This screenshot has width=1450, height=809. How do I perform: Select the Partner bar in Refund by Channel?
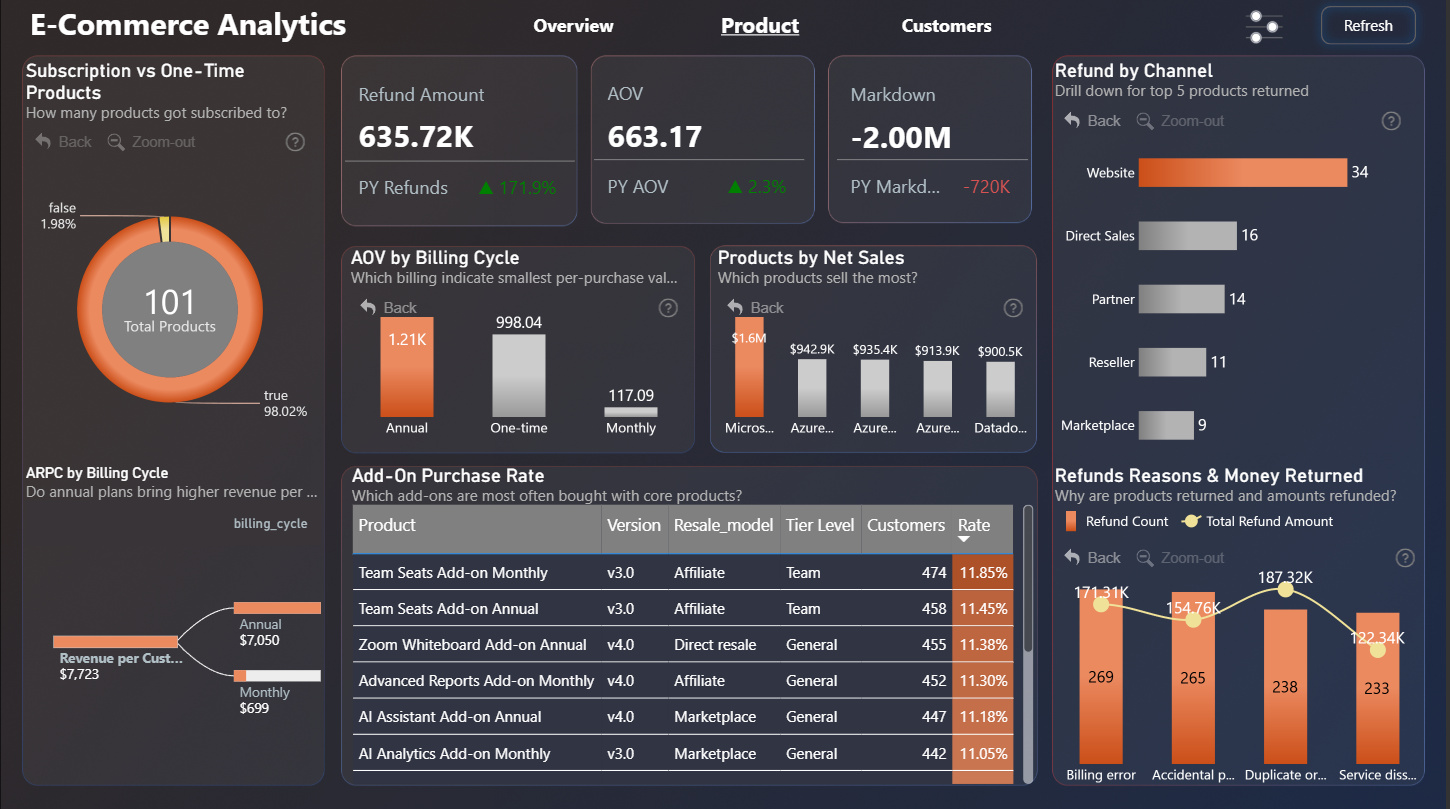1181,299
